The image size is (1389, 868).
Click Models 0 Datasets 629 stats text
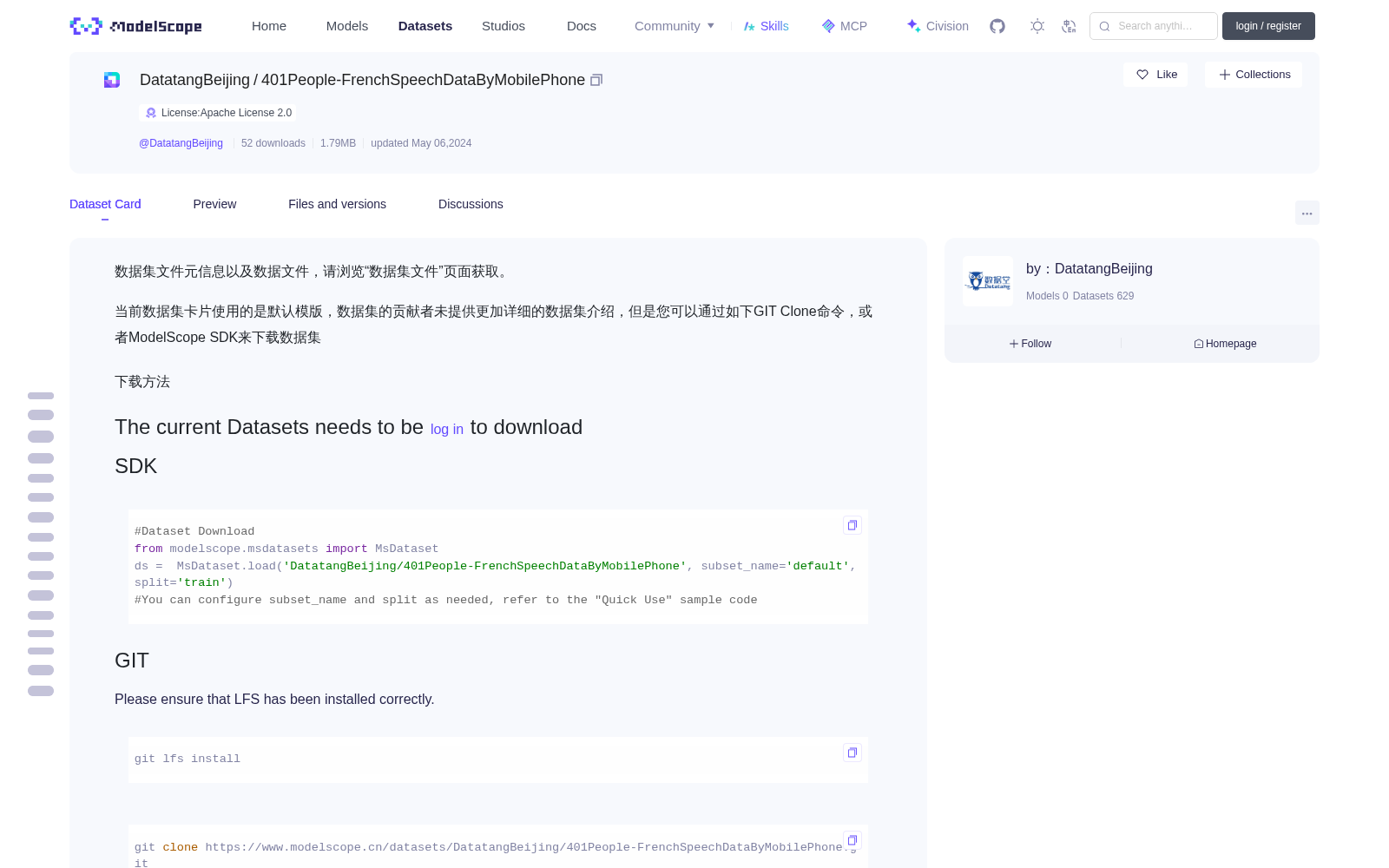pos(1080,296)
